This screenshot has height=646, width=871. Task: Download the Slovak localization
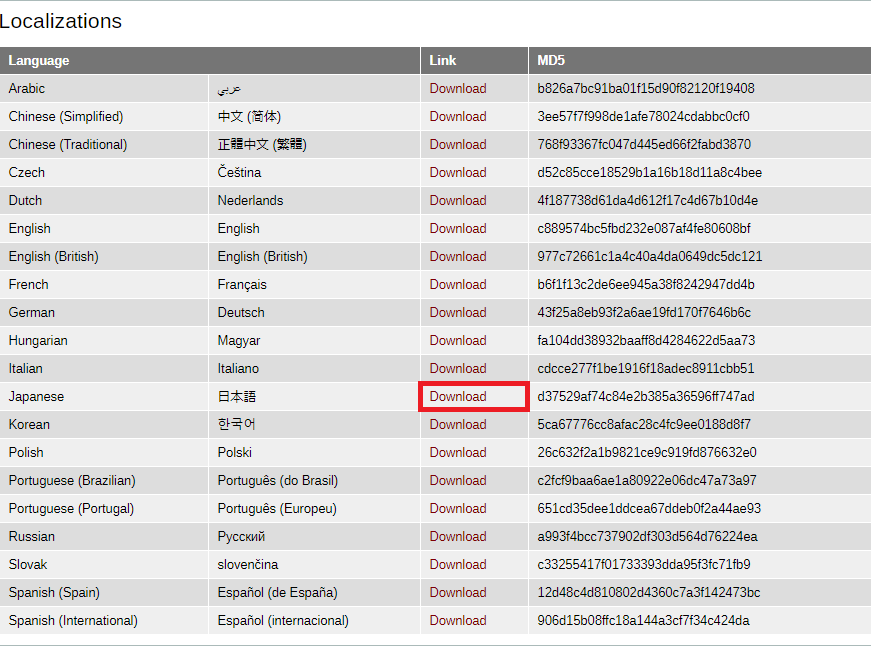click(458, 564)
